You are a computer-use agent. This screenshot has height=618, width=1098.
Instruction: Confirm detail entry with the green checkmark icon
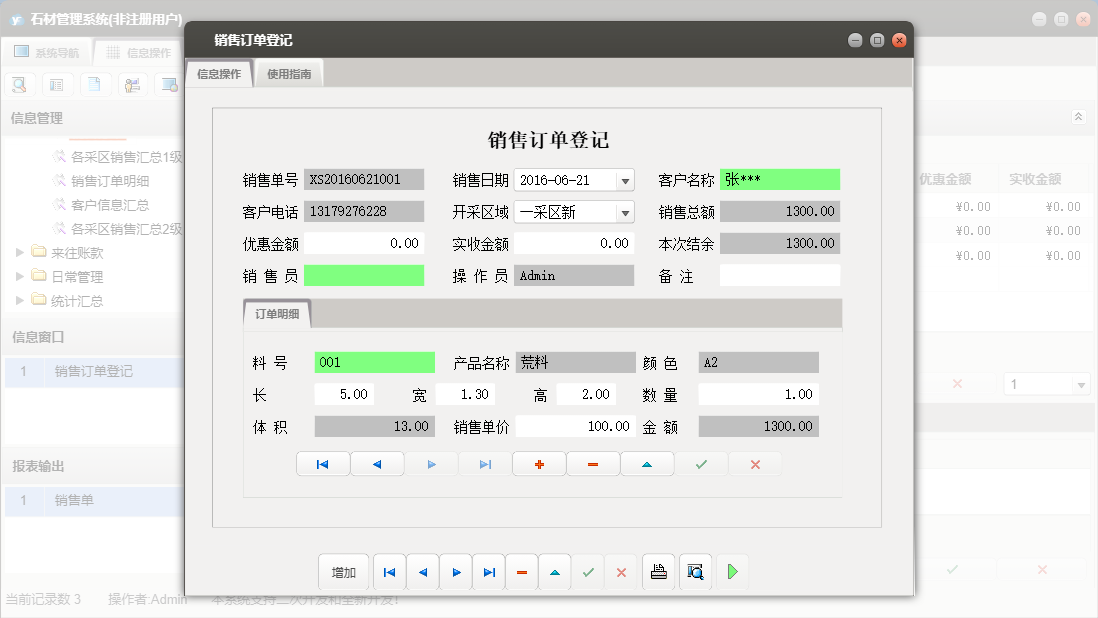click(x=701, y=463)
